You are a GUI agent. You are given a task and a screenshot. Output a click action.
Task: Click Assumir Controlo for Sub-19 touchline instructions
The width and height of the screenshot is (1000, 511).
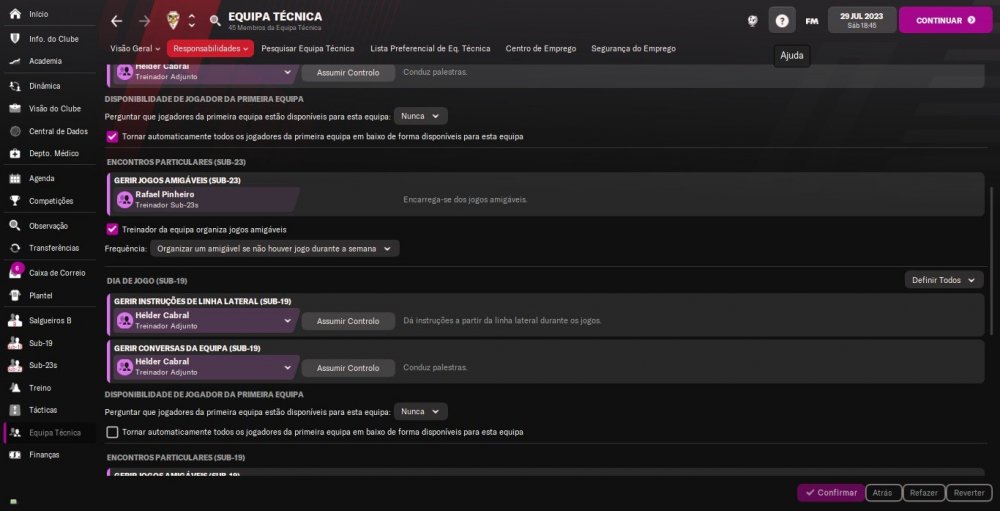coord(348,321)
